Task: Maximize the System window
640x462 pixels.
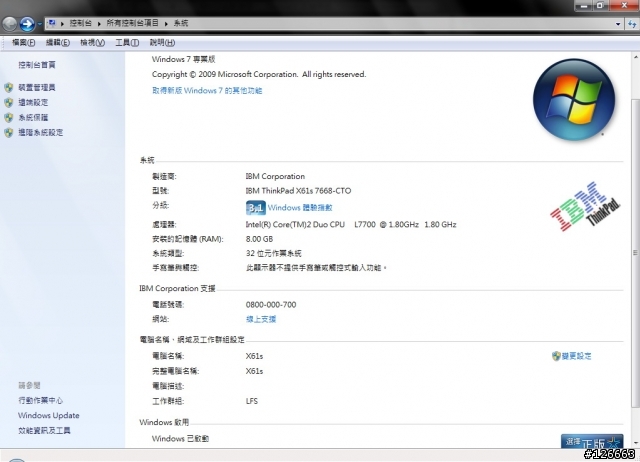Action: click(x=600, y=5)
